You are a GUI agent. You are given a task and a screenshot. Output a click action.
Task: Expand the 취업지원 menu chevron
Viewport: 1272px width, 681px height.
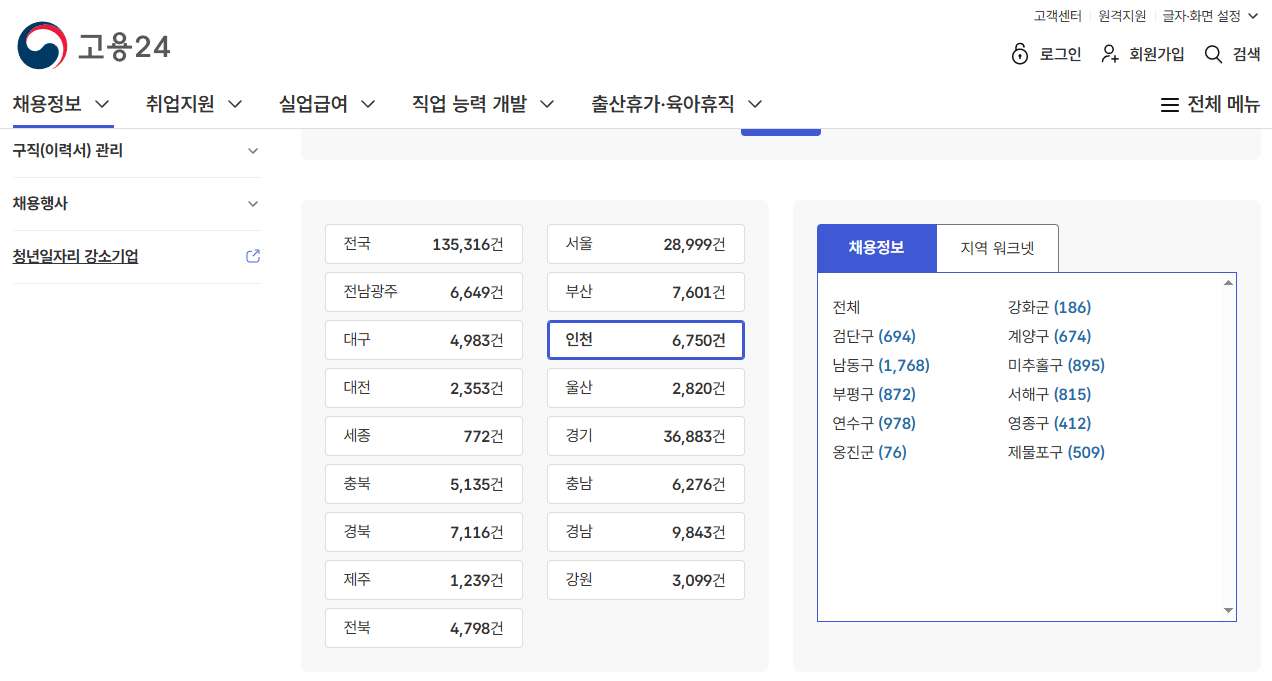click(x=235, y=104)
